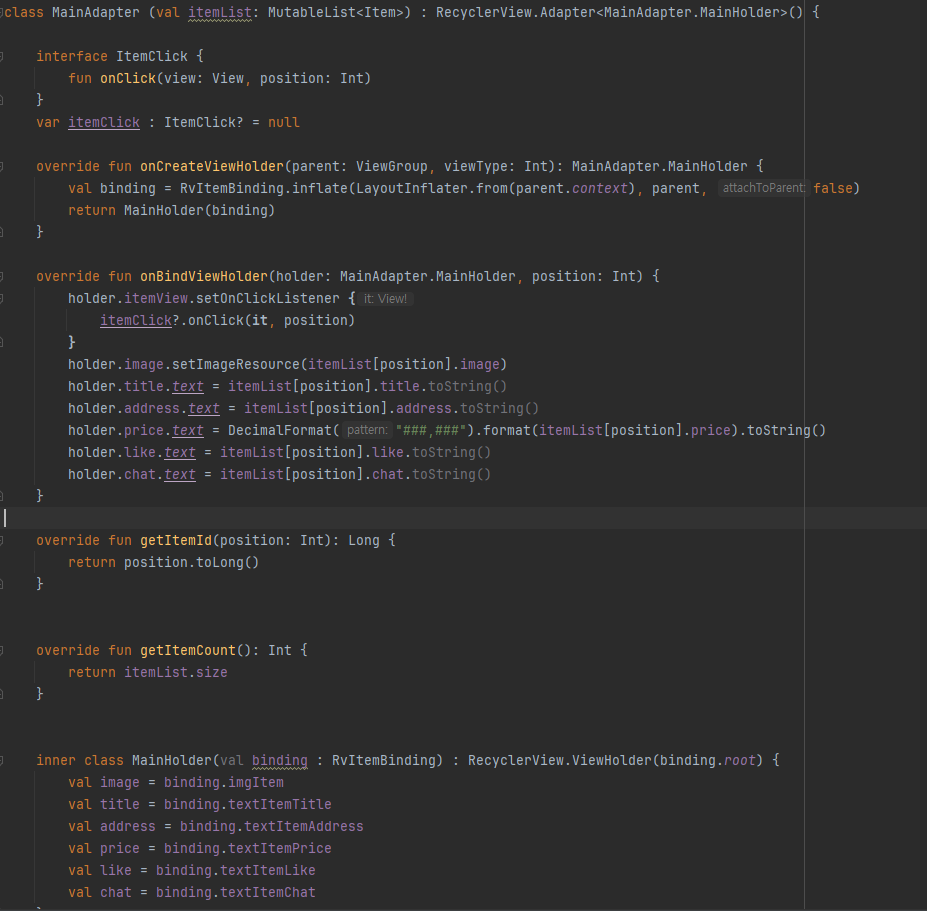
Task: Click the size property after itemList
Action: (x=212, y=673)
